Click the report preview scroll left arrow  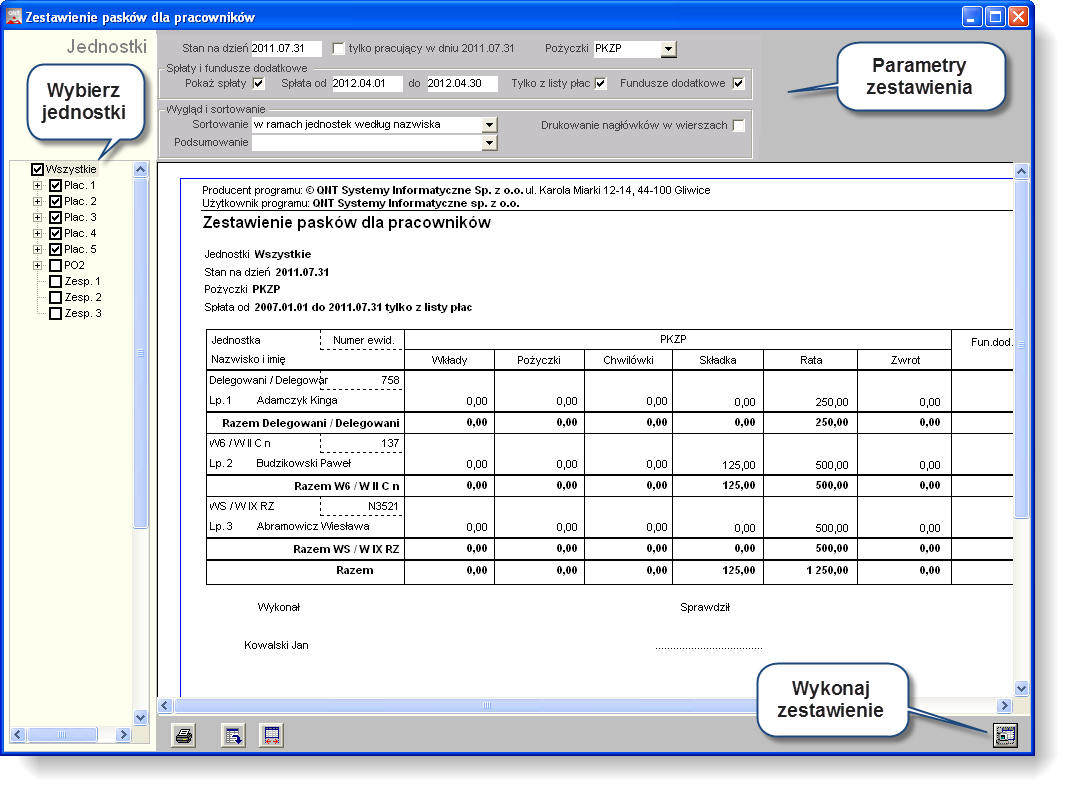coord(165,705)
